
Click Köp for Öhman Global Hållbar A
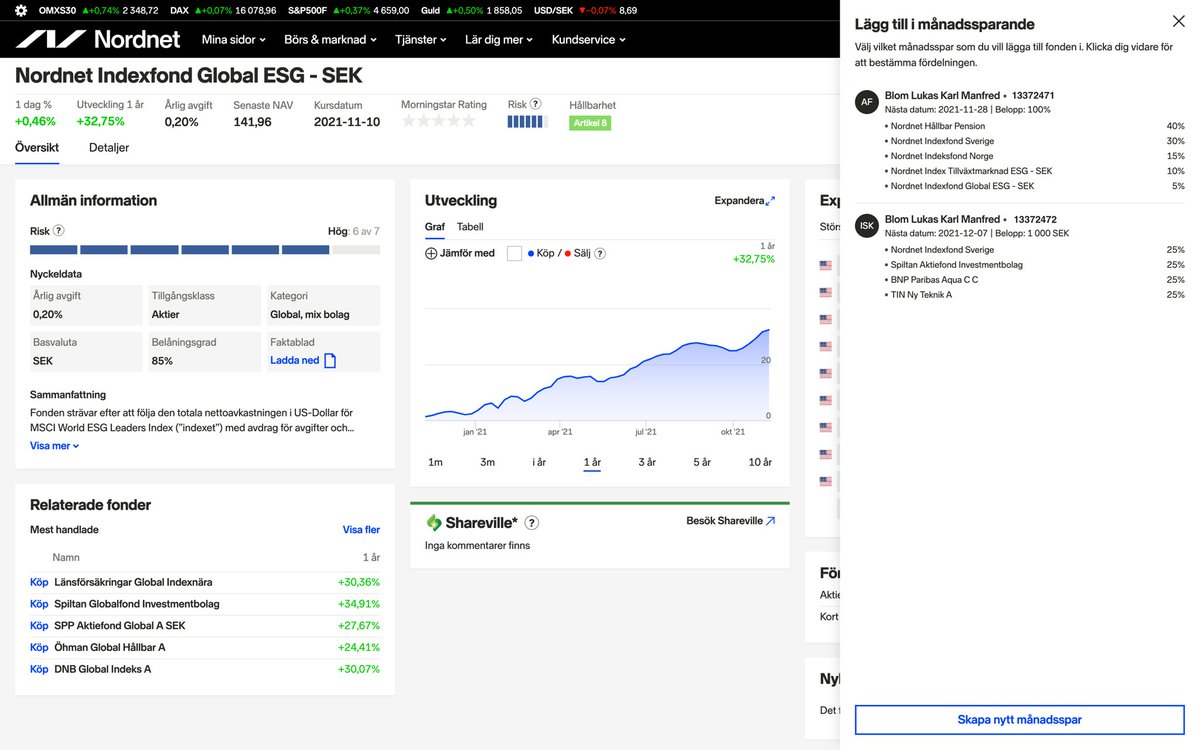pos(39,647)
